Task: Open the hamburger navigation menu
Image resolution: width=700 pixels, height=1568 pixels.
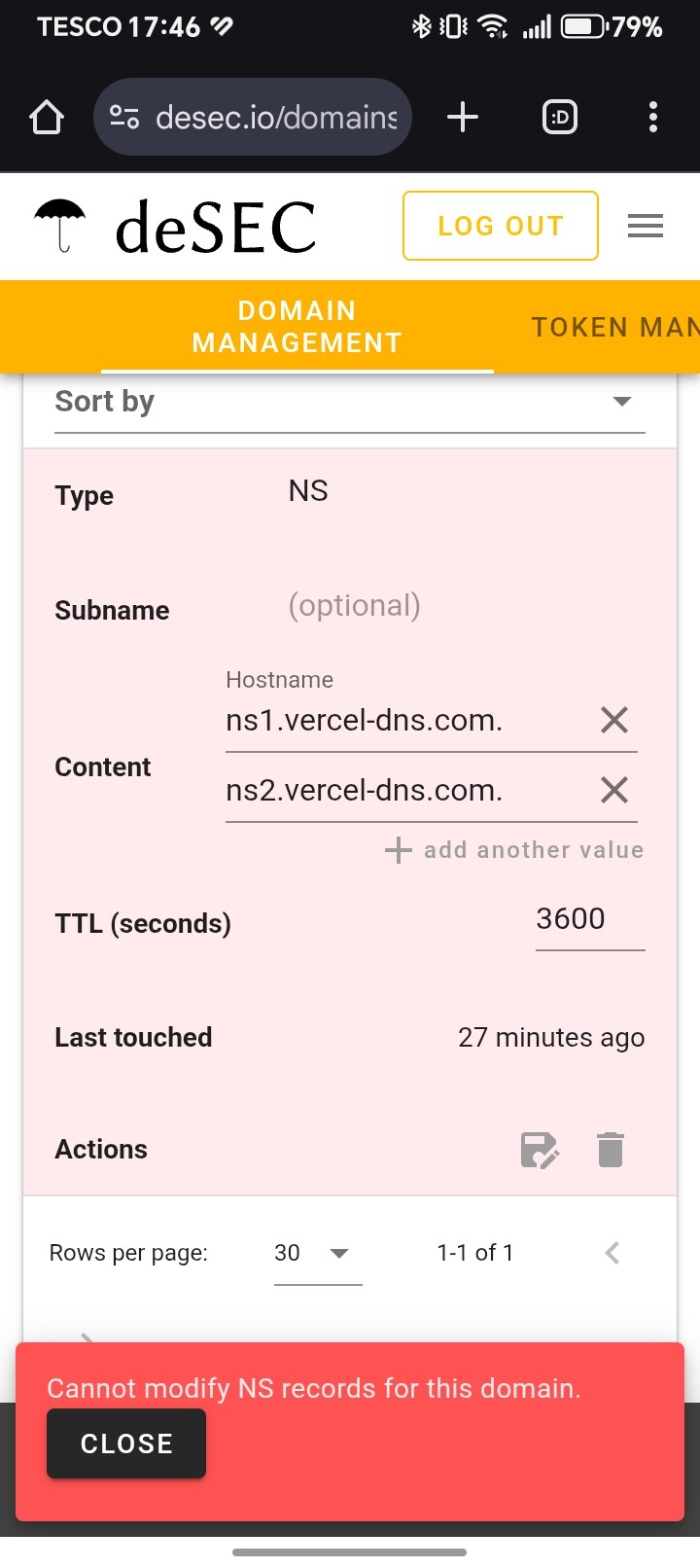Action: coord(645,227)
